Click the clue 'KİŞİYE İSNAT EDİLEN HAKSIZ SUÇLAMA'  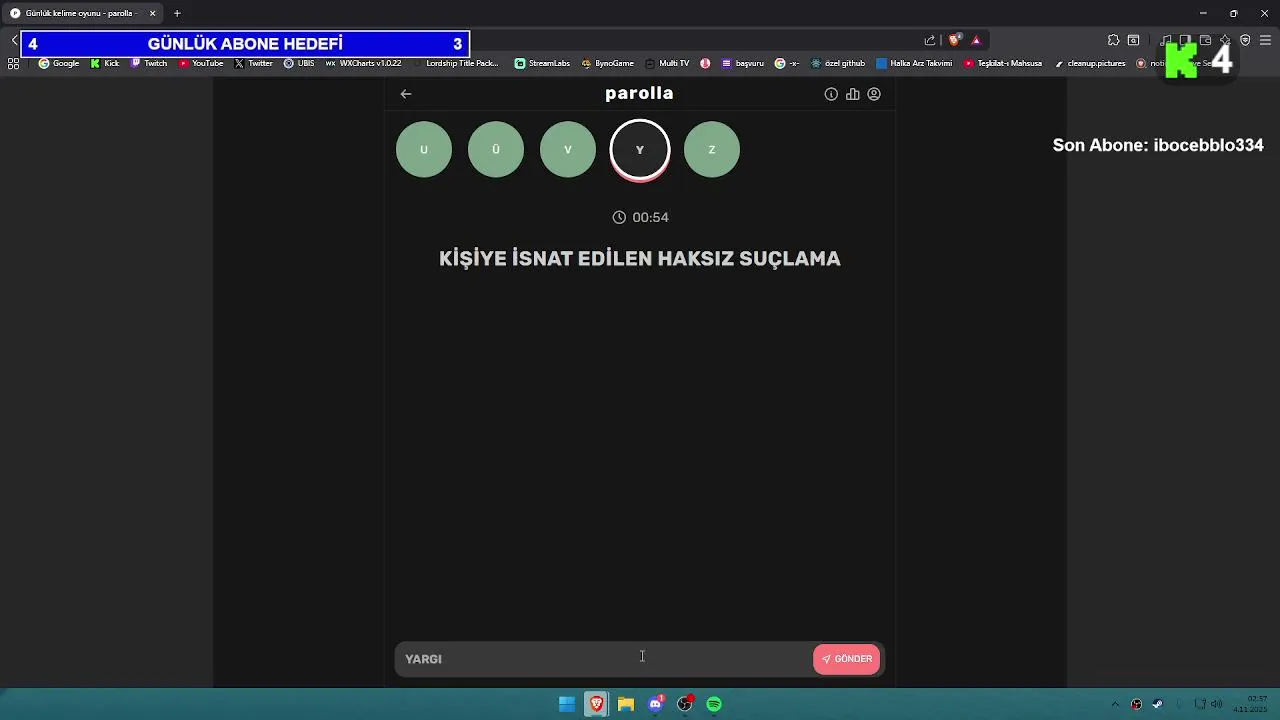pos(640,258)
